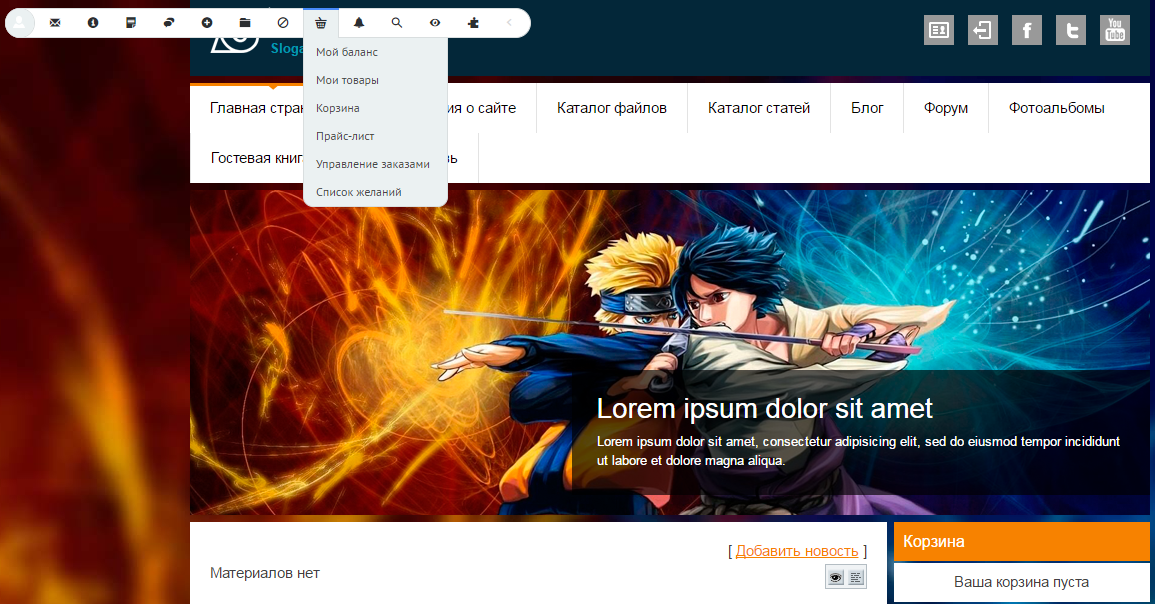Open the 'Каталог статей' nav tab
Viewport: 1155px width, 604px height.
pos(759,108)
